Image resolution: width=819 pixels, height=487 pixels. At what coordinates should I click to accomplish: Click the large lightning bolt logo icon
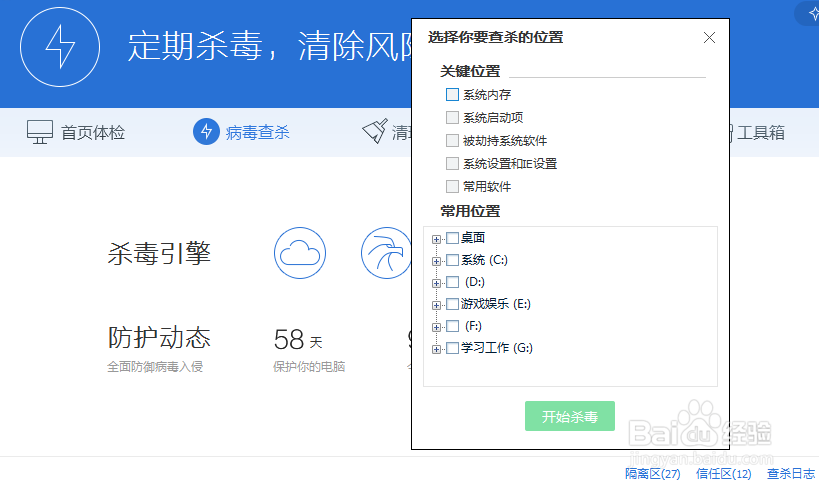60,47
